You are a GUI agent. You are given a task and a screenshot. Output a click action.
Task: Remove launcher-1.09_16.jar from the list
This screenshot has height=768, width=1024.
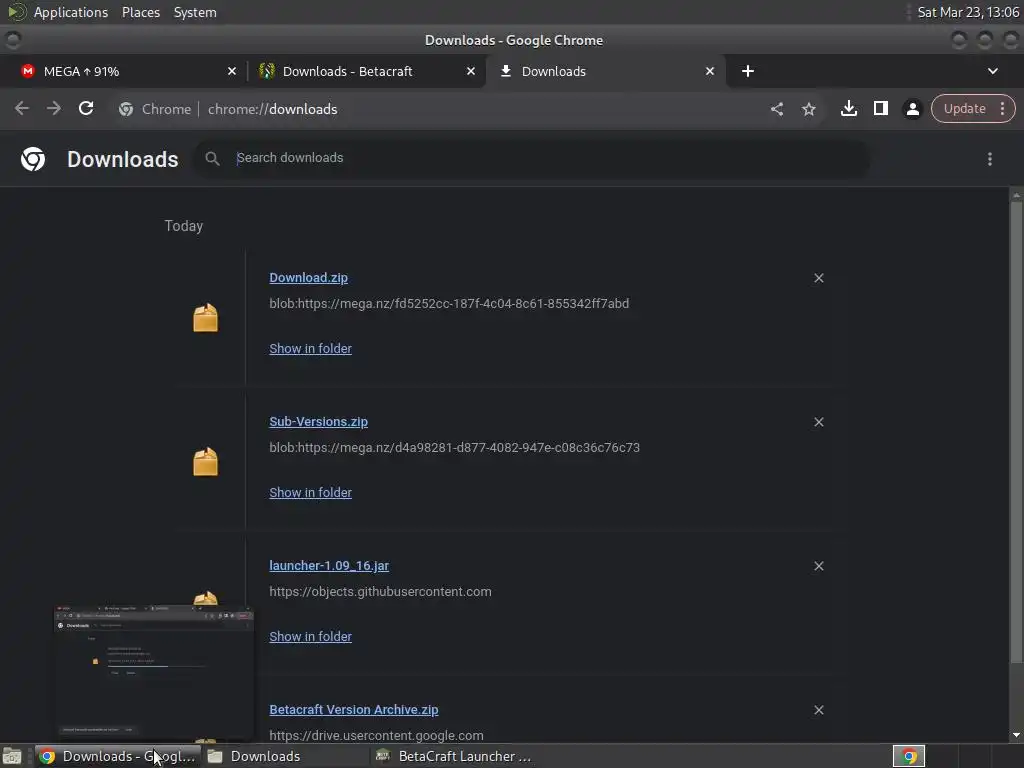click(x=818, y=566)
